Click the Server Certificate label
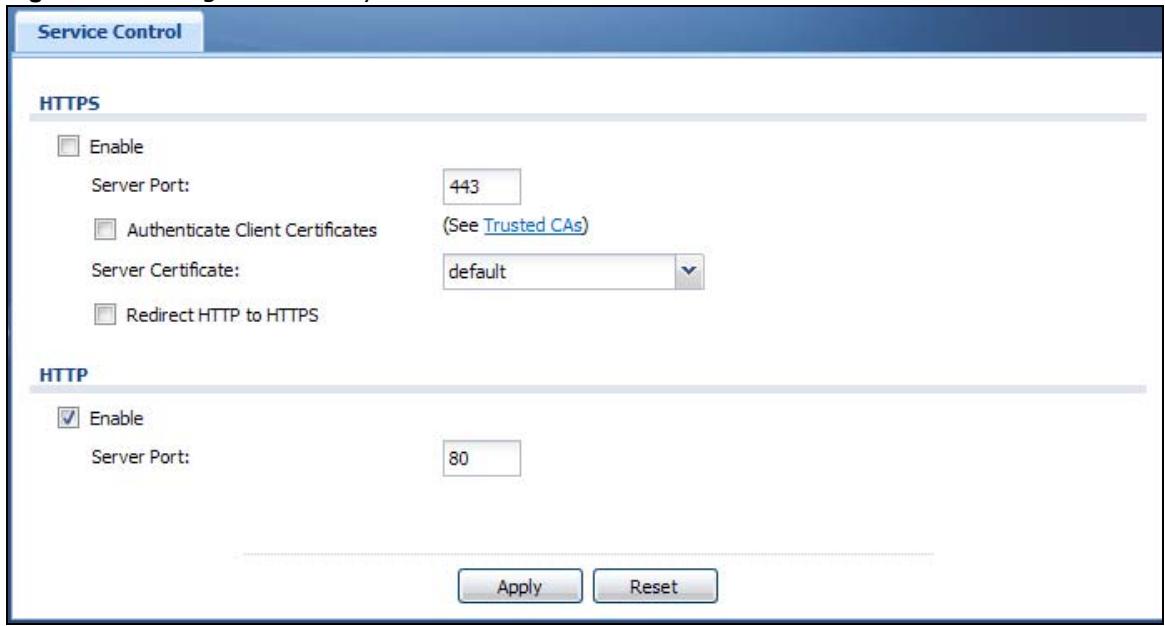The image size is (1165, 626). click(165, 270)
